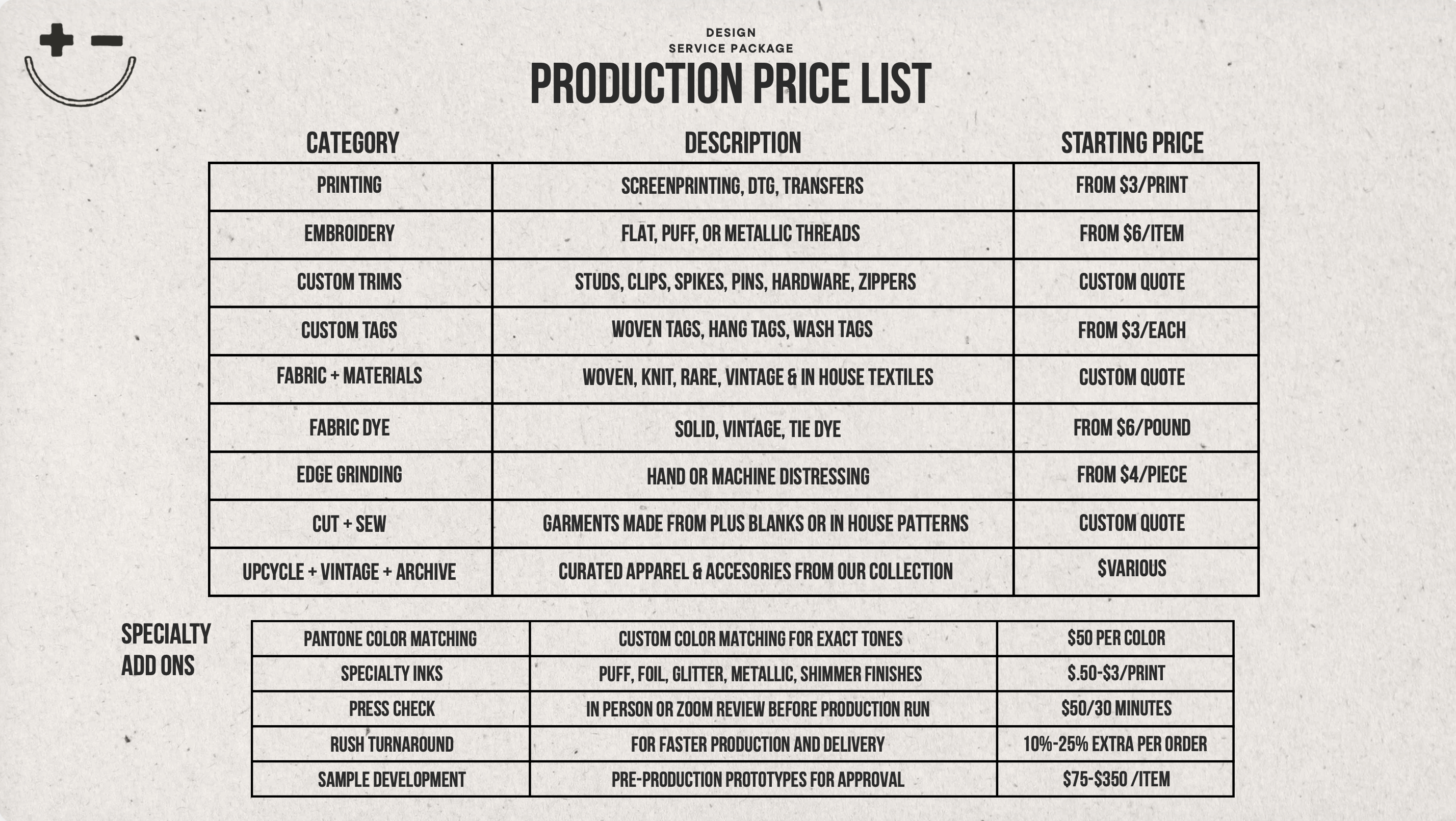Click the Embroidery category cell

349,234
